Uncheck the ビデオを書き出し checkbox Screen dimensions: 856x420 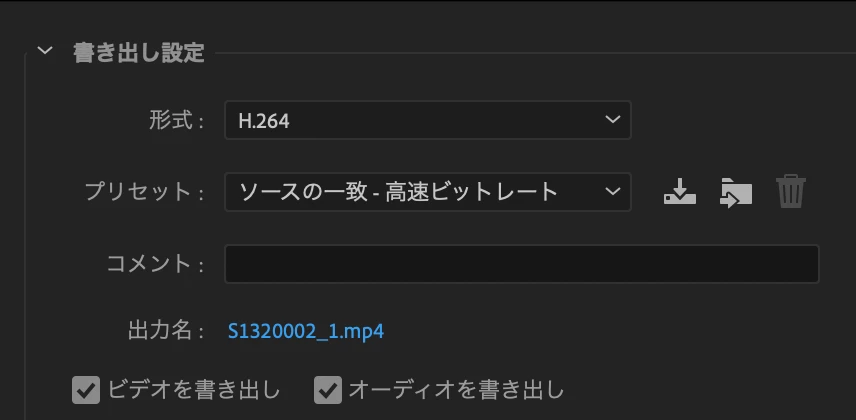86,390
